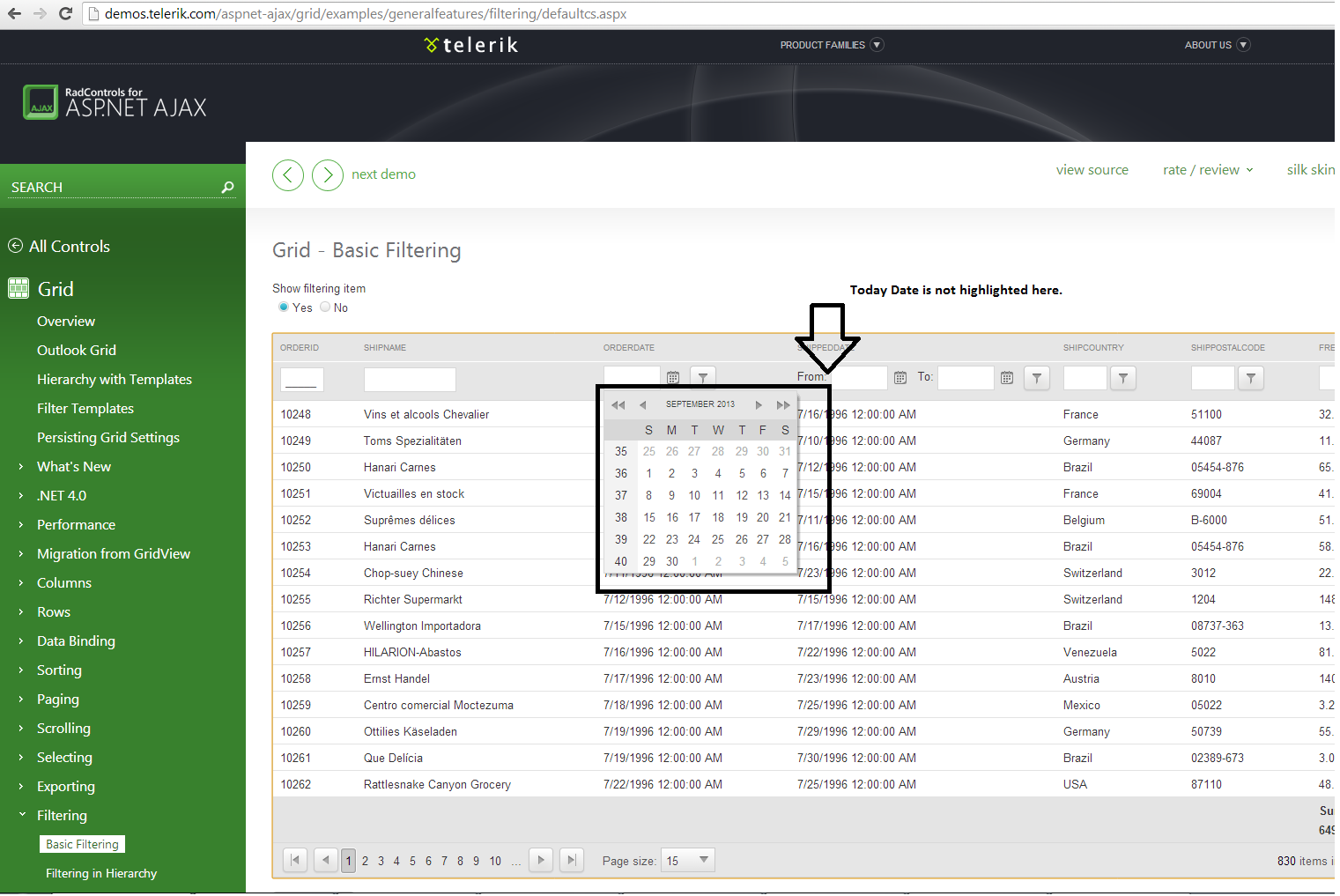Click the OrderDate column filter funnel icon

(703, 378)
